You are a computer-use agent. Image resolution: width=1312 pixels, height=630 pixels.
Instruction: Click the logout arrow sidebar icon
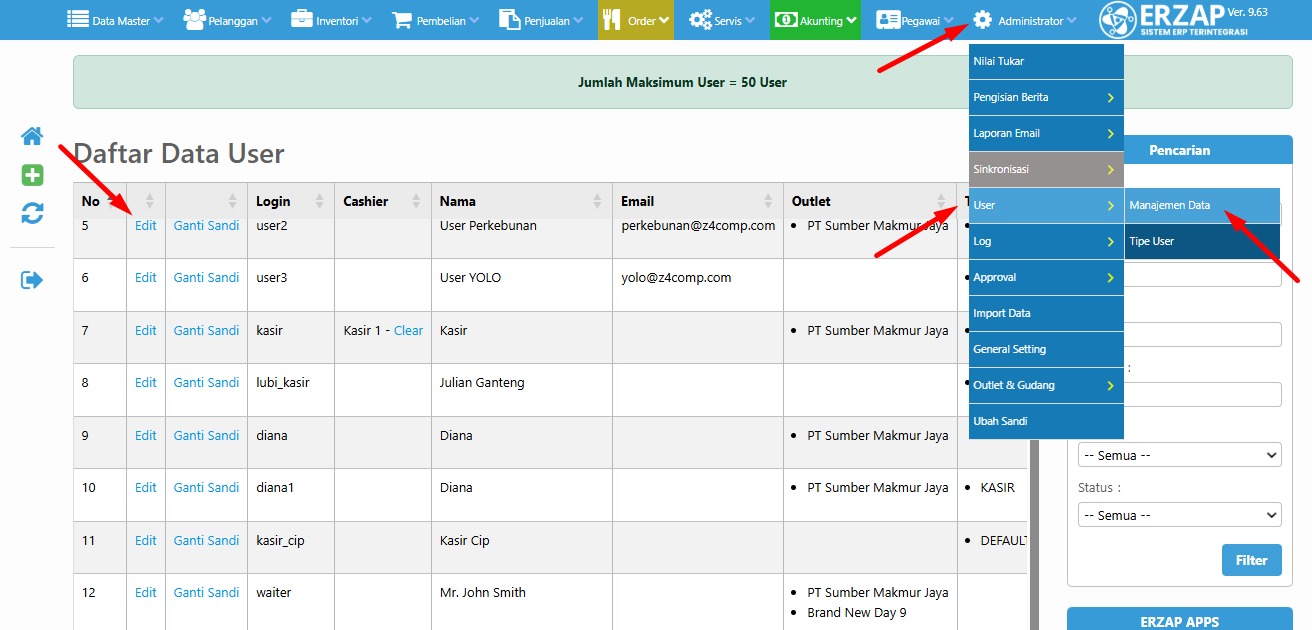[x=32, y=280]
